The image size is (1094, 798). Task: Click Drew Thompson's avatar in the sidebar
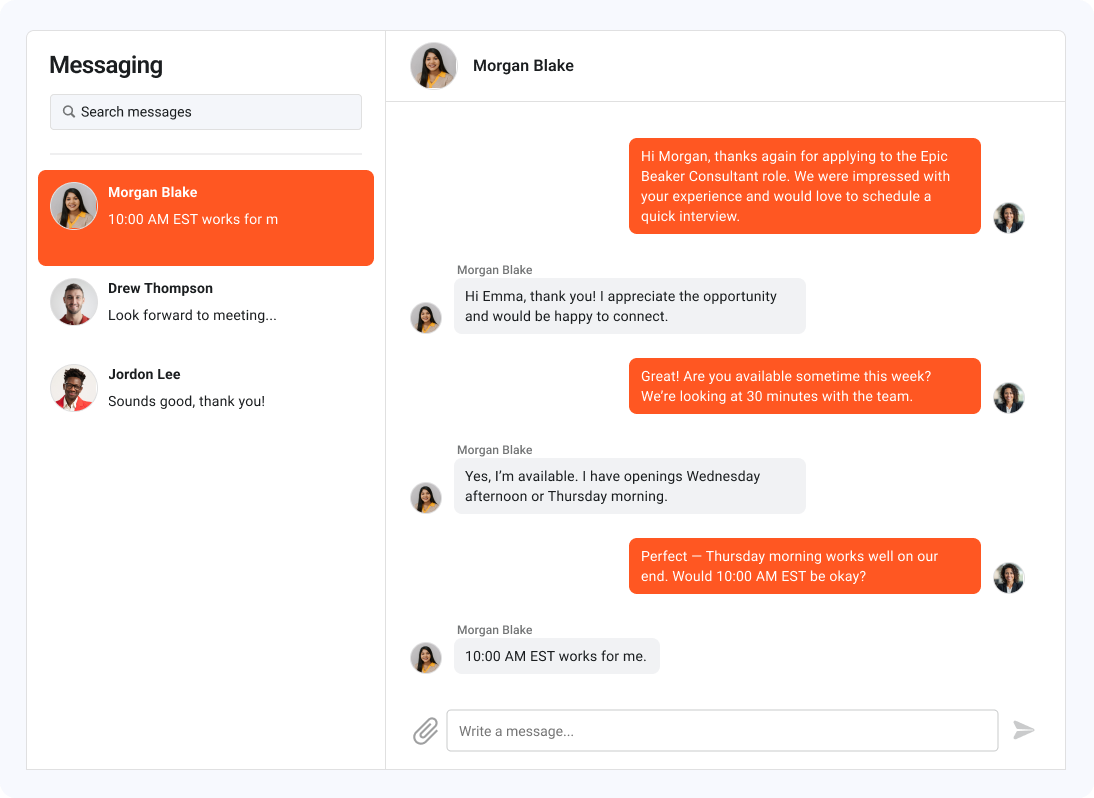pos(74,301)
